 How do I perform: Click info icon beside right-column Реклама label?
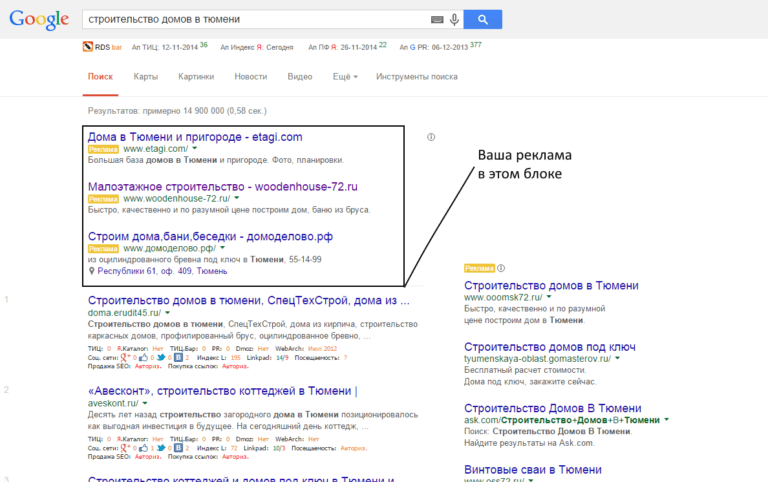tap(501, 268)
